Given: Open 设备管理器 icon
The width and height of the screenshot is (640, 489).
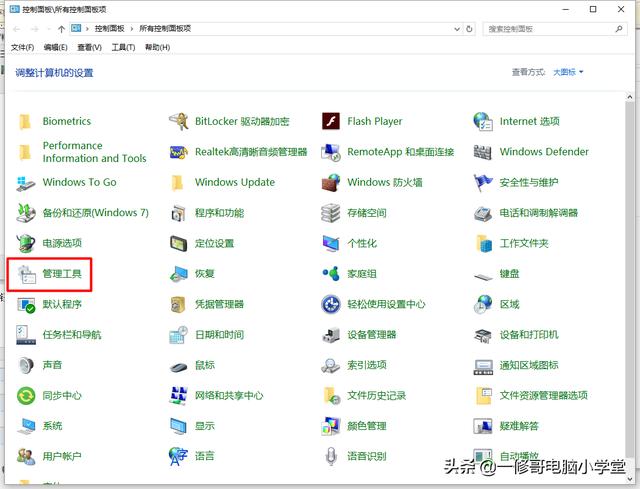Looking at the screenshot, I should [331, 335].
